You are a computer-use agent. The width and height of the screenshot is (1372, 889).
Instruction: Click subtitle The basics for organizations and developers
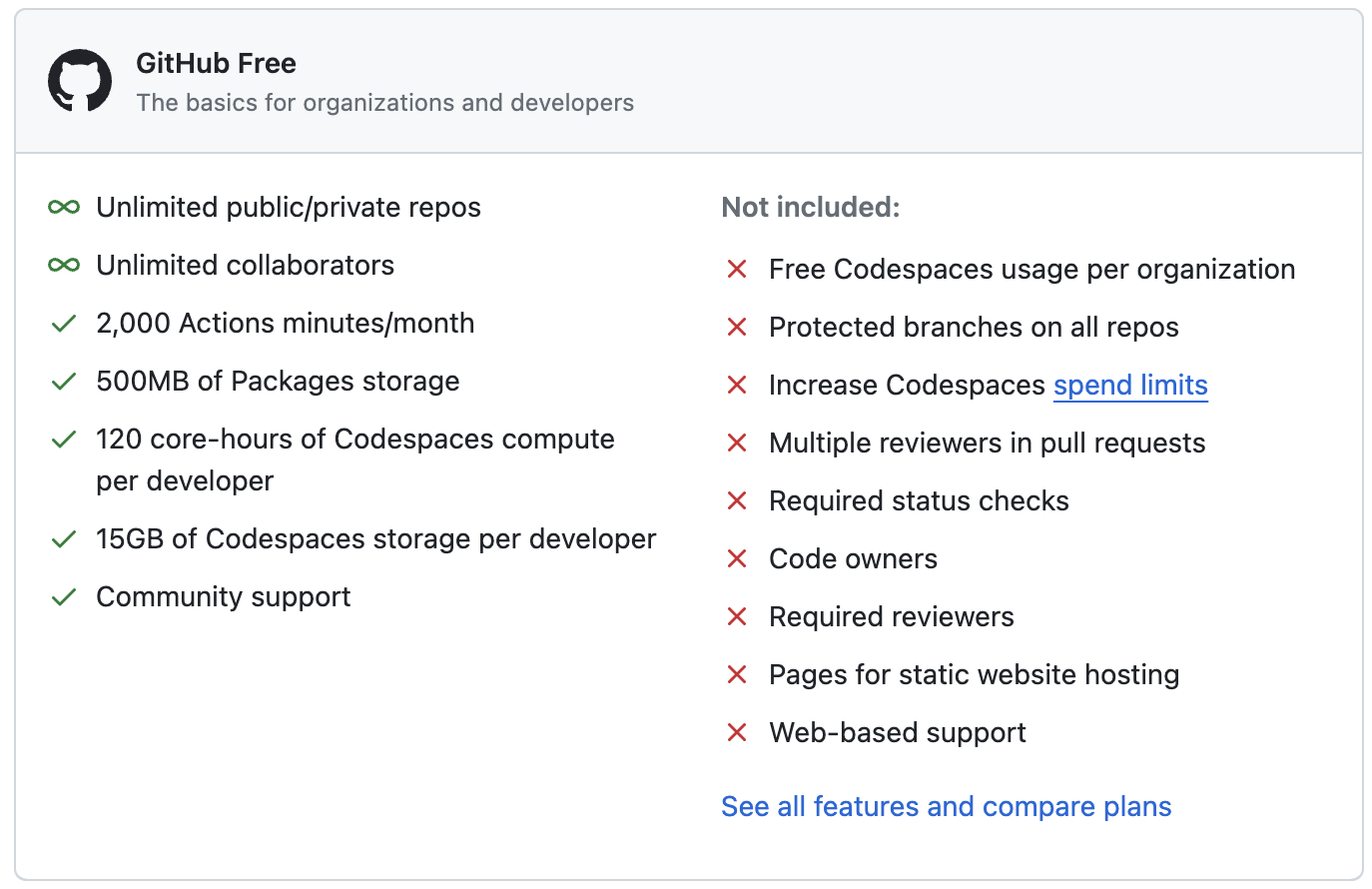click(x=384, y=103)
